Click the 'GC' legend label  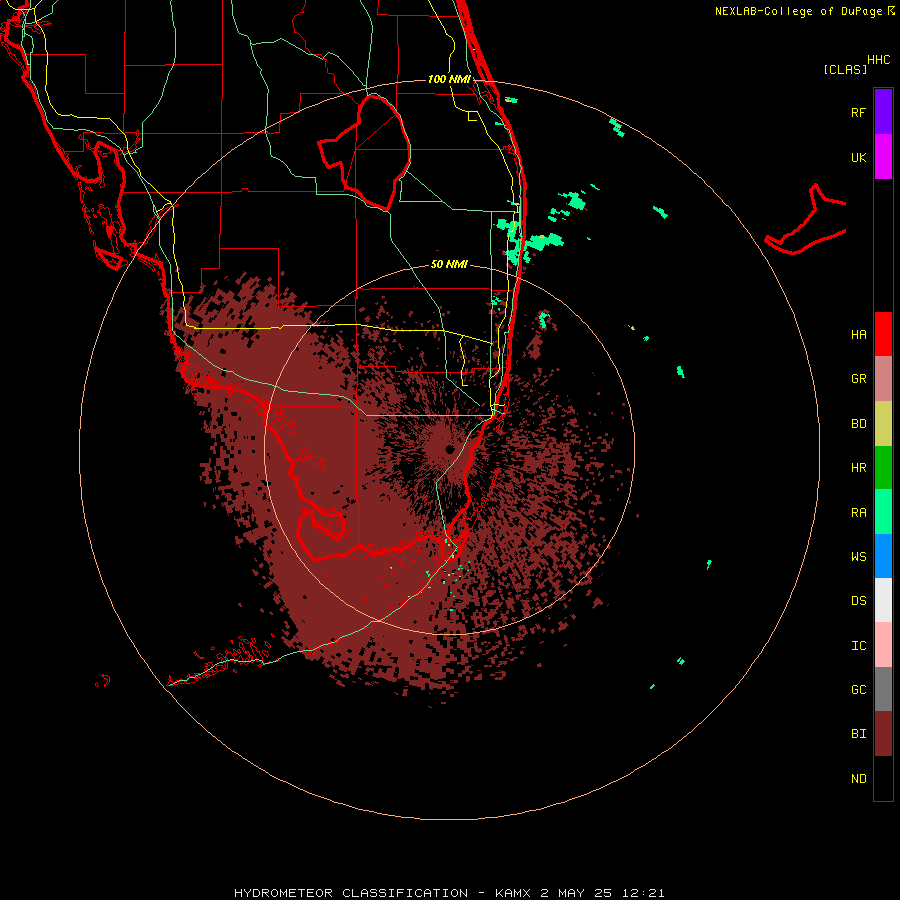[x=858, y=689]
